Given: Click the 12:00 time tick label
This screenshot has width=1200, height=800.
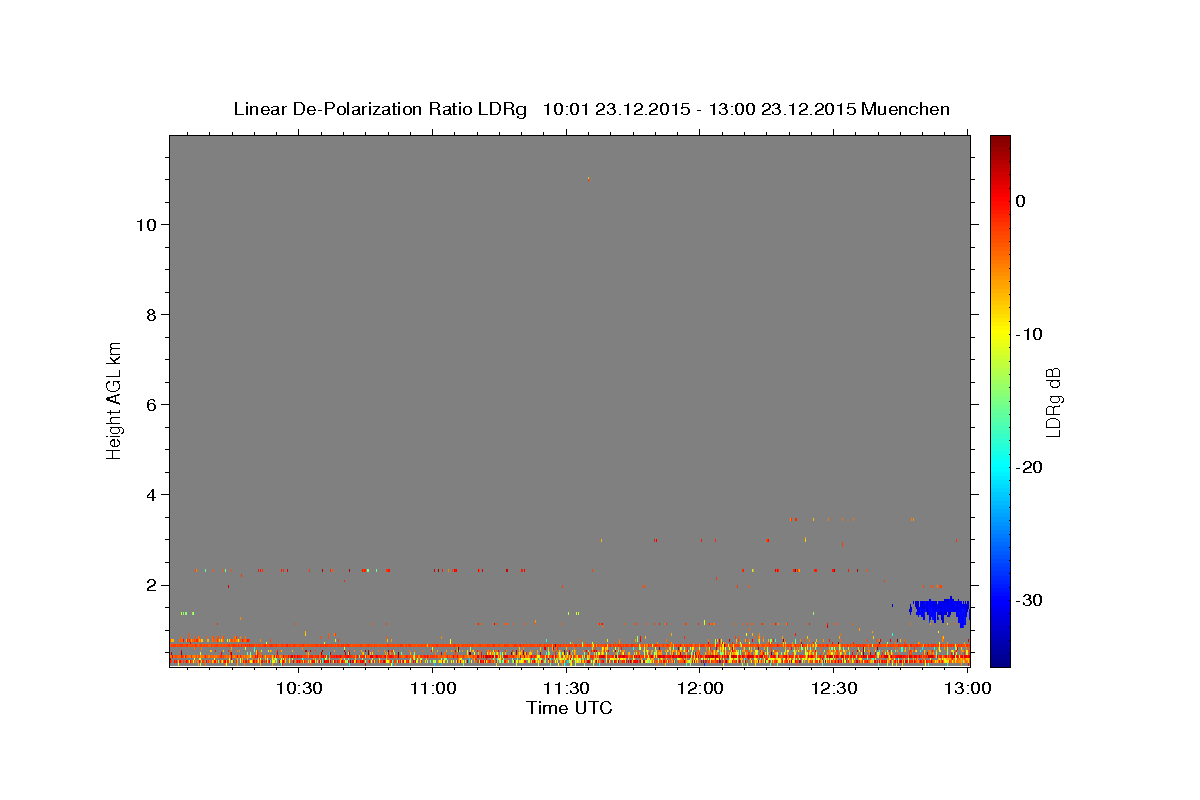Looking at the screenshot, I should pos(700,688).
